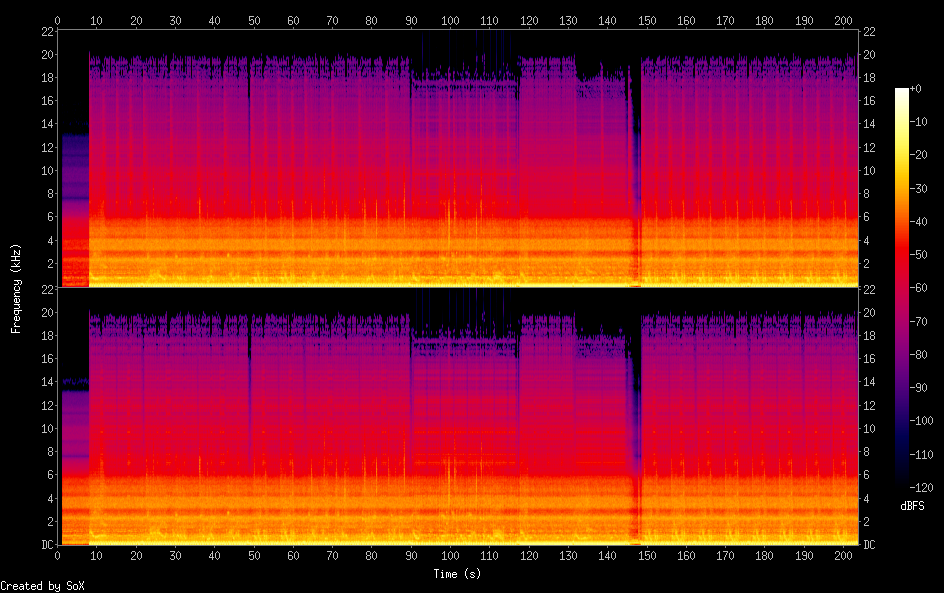Click "150" on the bottom time axis

click(x=647, y=556)
